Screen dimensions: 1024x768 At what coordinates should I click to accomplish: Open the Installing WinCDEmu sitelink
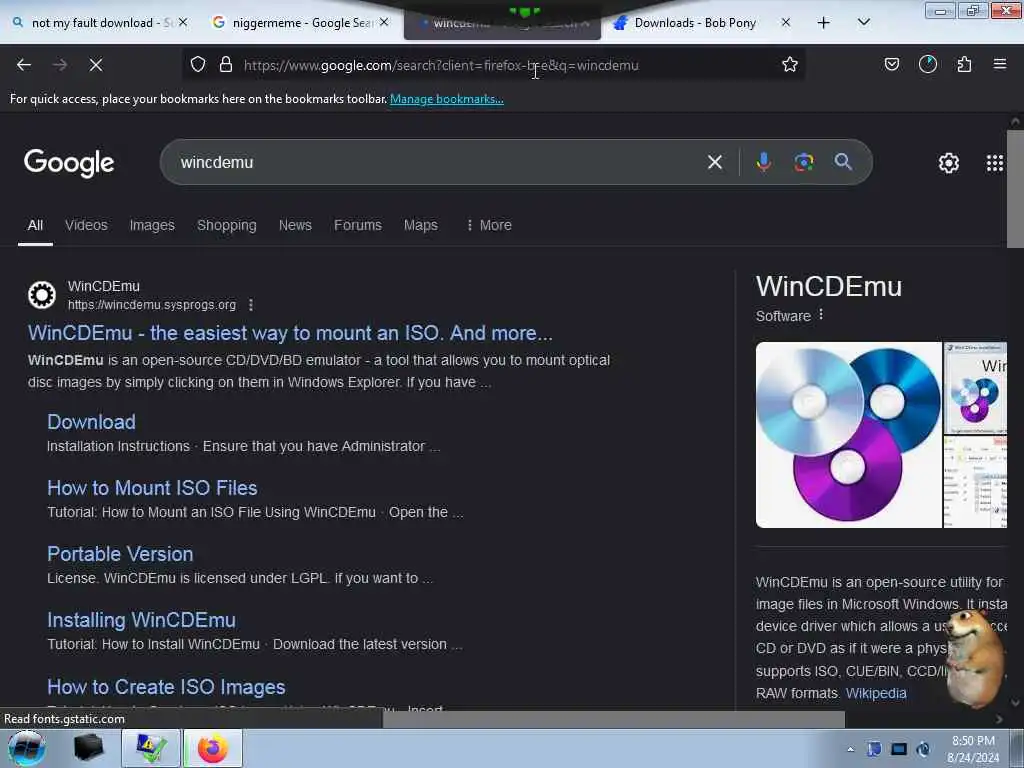click(142, 620)
